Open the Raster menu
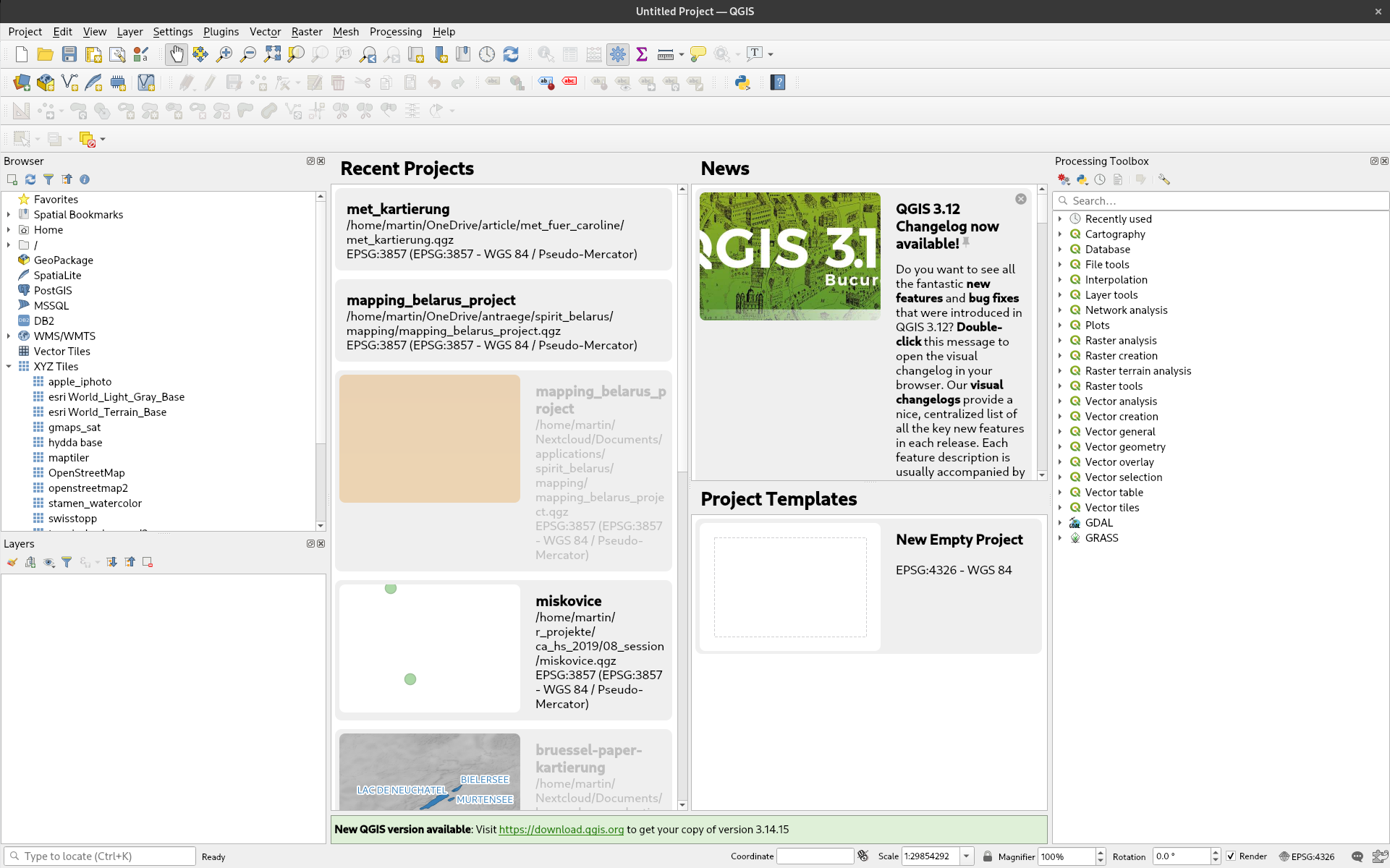 [x=307, y=32]
